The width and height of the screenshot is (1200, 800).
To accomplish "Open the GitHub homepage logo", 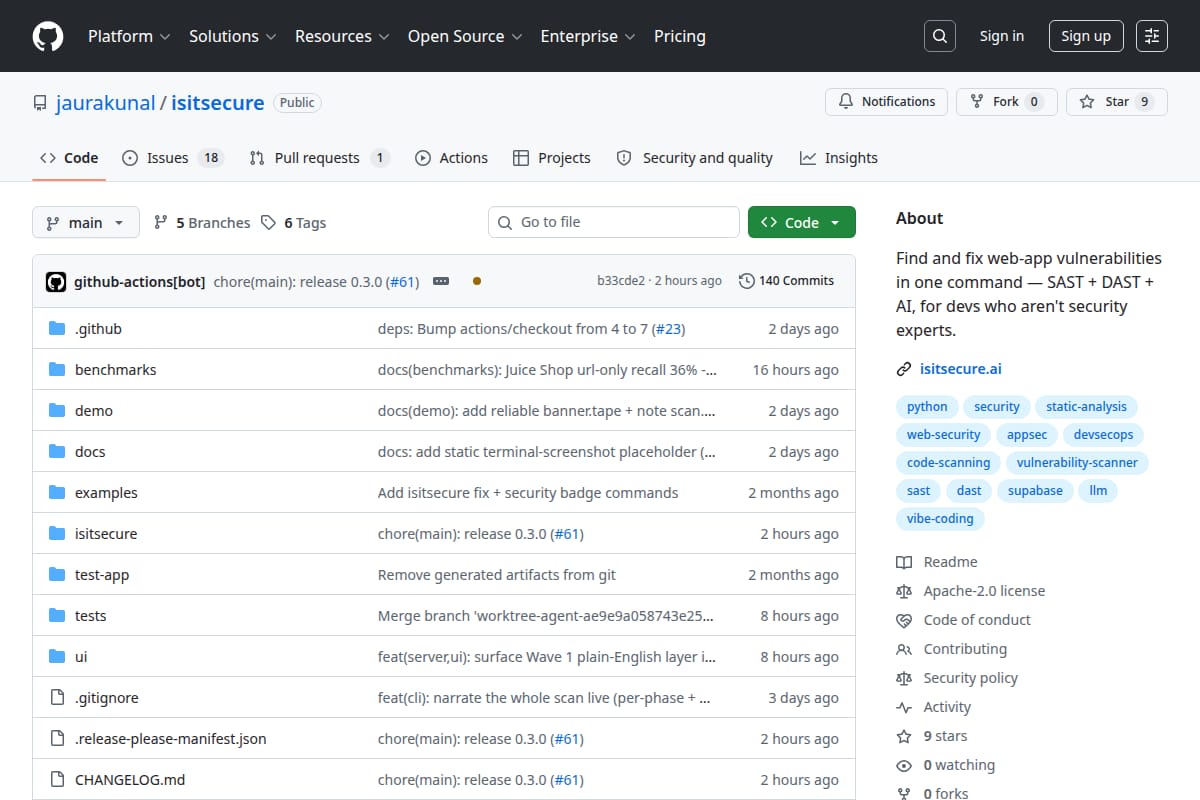I will [48, 36].
